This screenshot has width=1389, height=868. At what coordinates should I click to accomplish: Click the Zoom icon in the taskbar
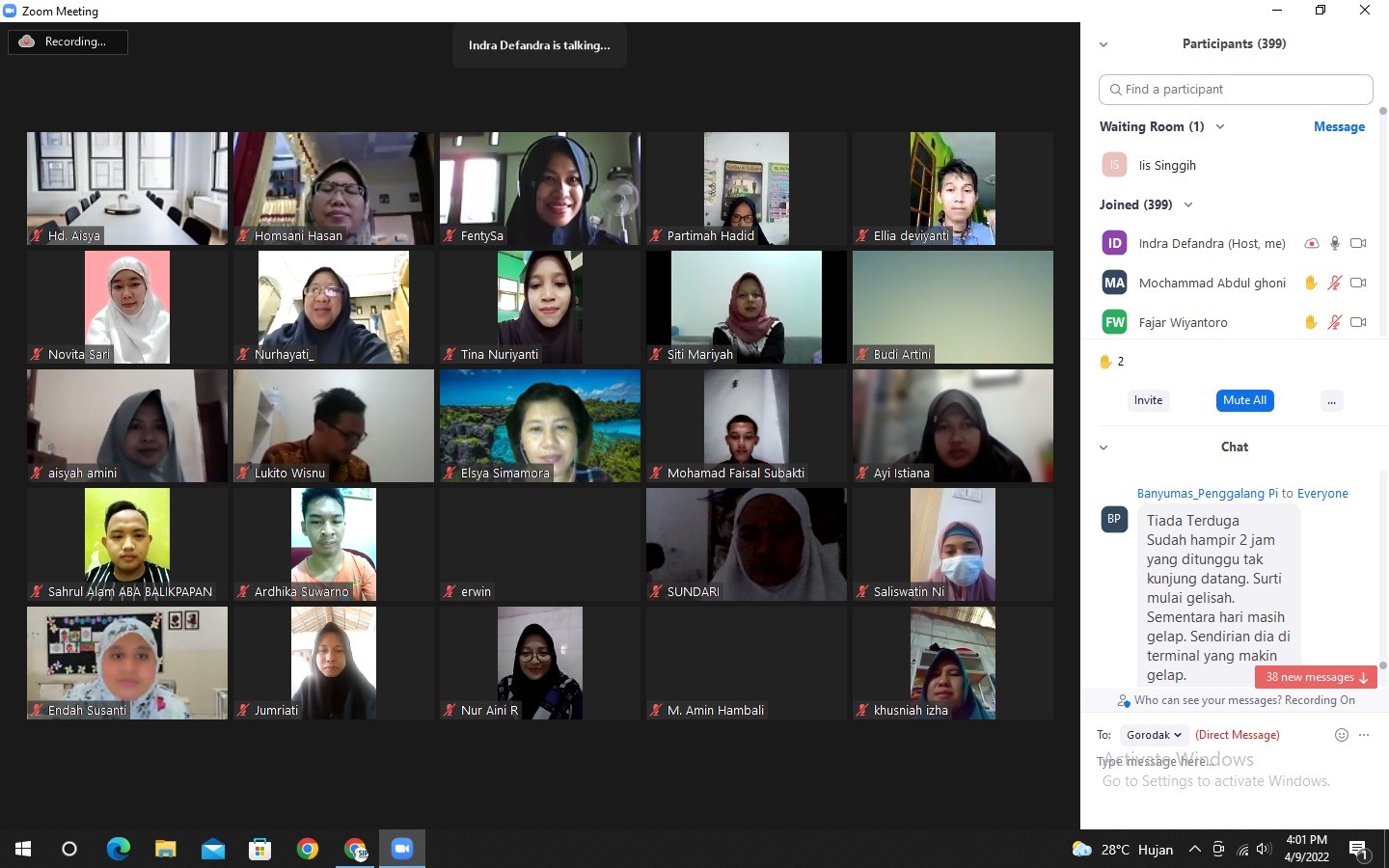tap(401, 849)
